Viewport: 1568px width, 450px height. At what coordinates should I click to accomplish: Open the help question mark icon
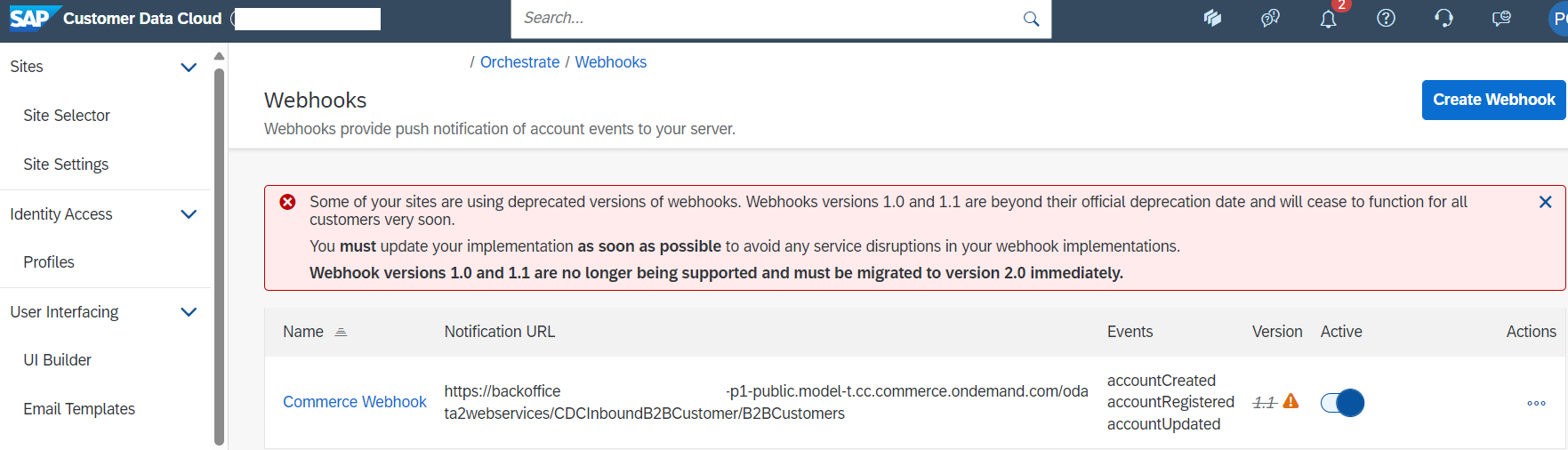[x=1386, y=18]
